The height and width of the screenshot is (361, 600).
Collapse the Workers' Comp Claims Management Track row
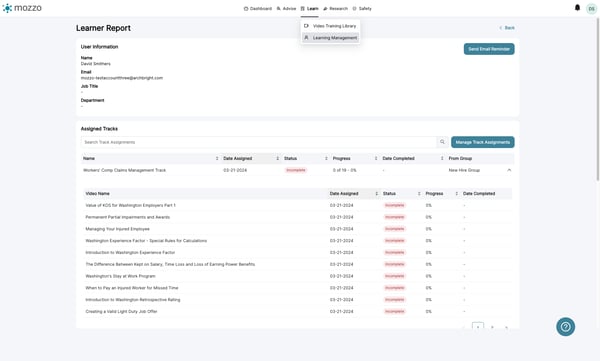[x=509, y=170]
